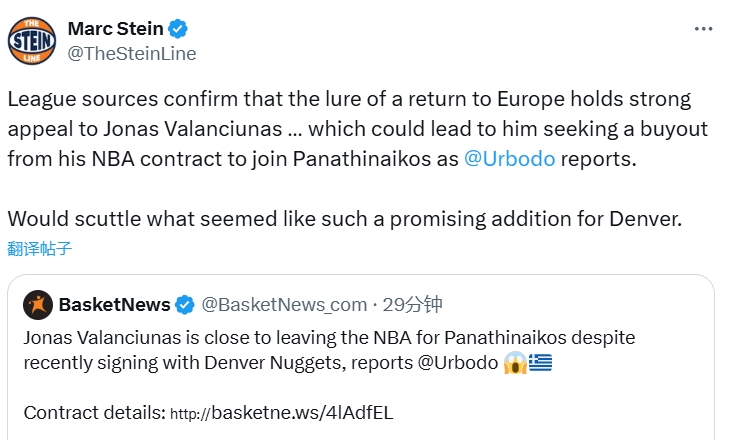This screenshot has height=440, width=731.
Task: Click the 'Contract details:' label
Action: tap(93, 412)
